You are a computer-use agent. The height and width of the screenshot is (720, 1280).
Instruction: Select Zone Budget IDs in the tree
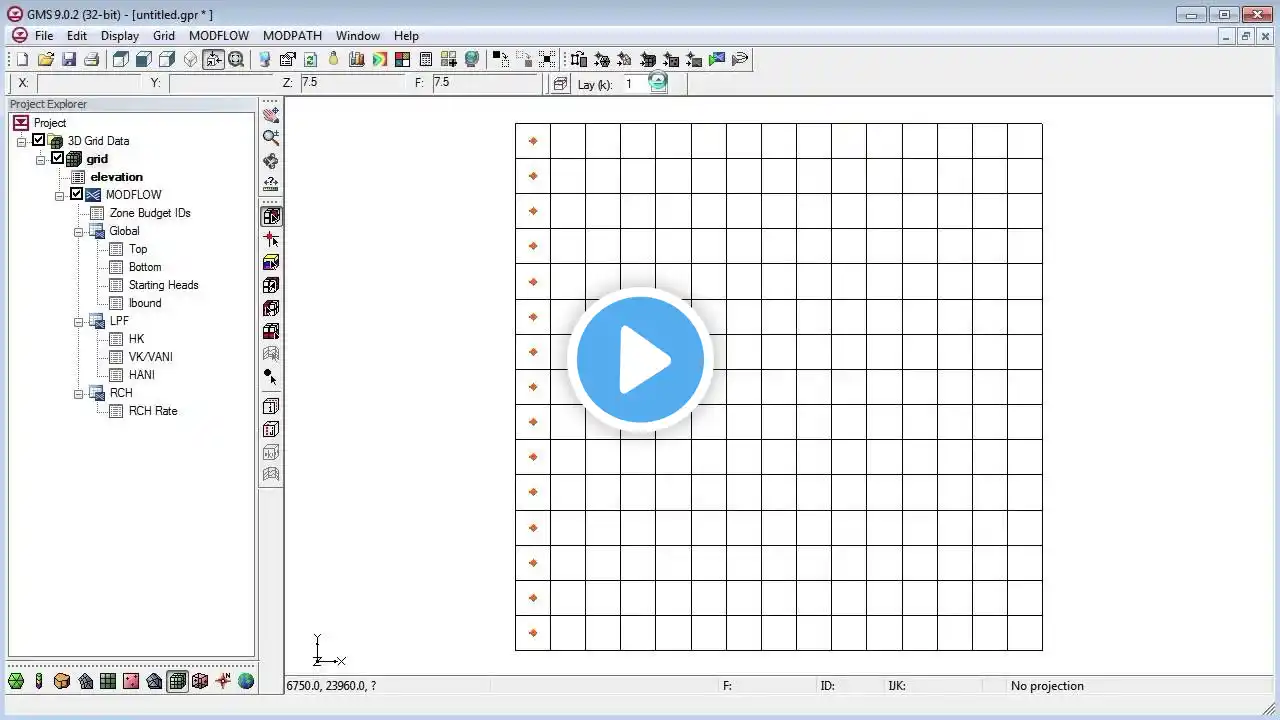tap(150, 213)
